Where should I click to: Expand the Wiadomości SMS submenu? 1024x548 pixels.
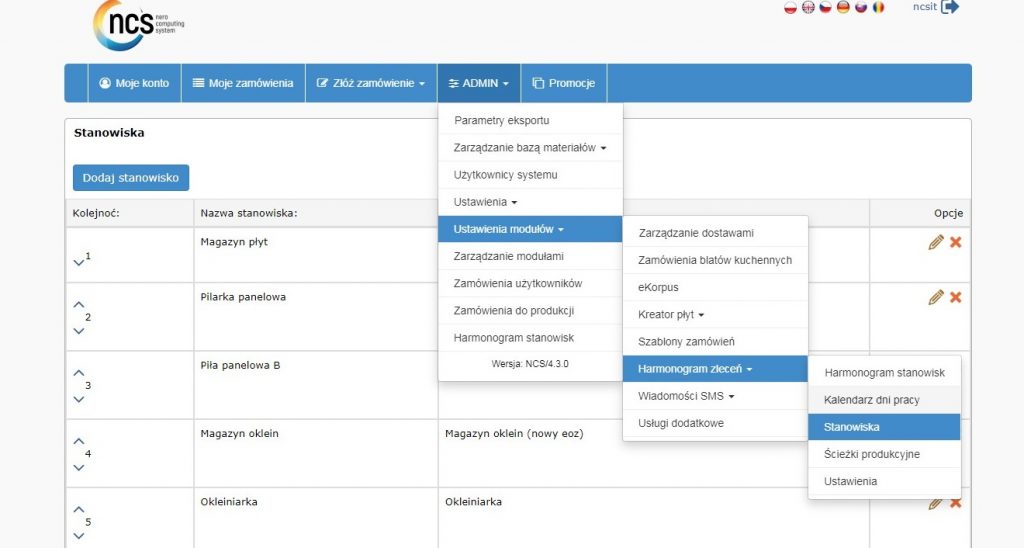click(686, 397)
